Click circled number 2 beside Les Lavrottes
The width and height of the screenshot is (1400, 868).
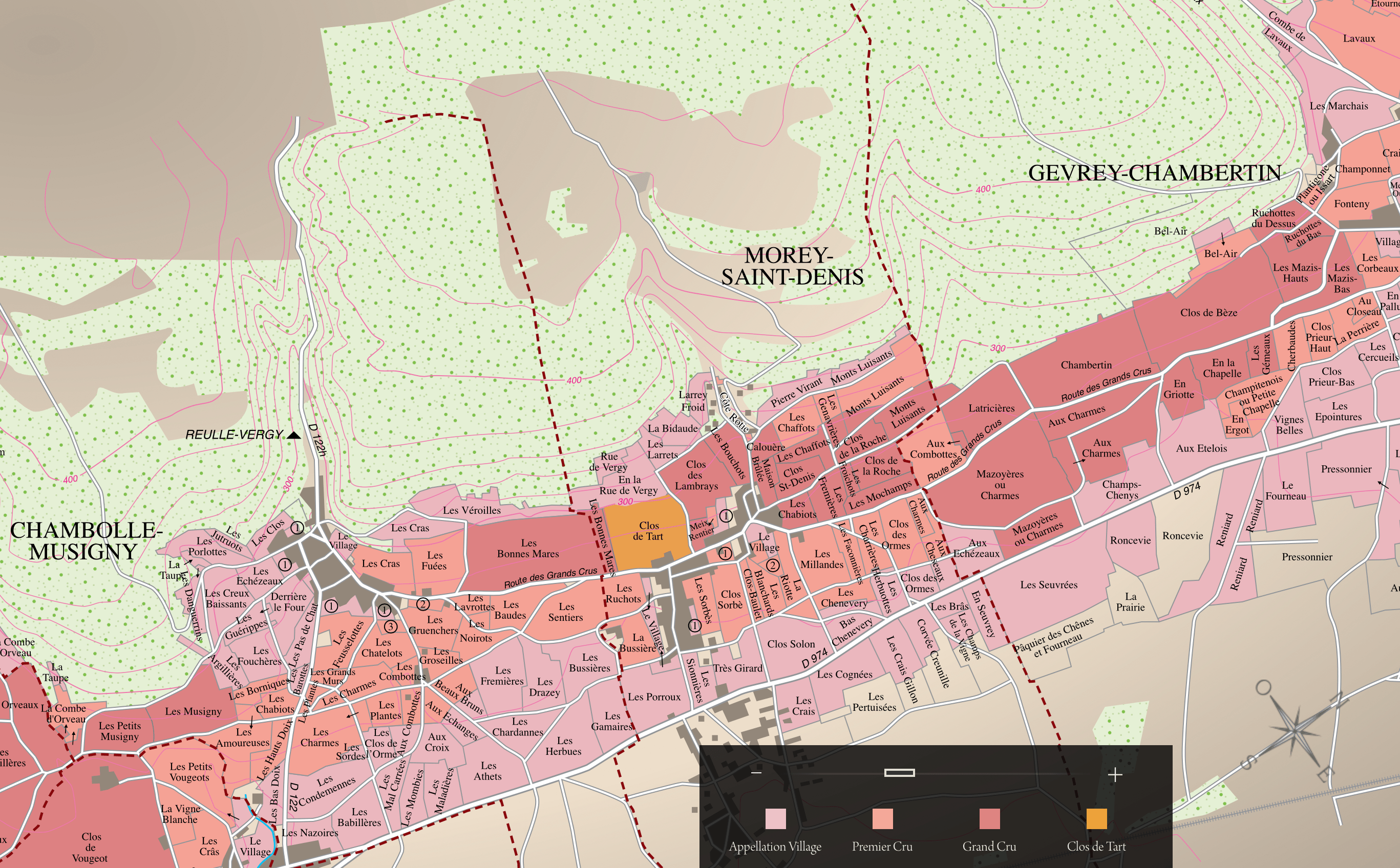click(x=423, y=604)
